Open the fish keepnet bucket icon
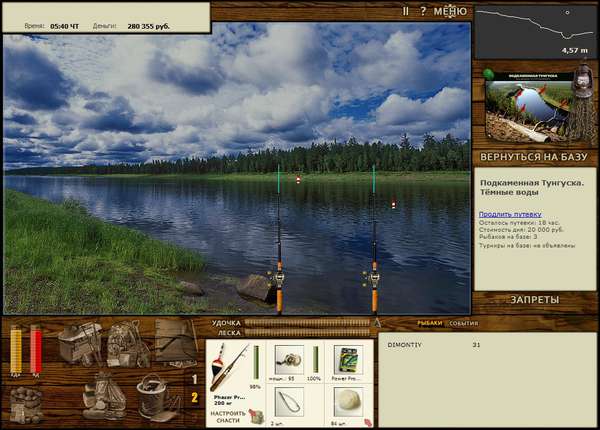Screen dimensions: 600x430 [x=155, y=397]
